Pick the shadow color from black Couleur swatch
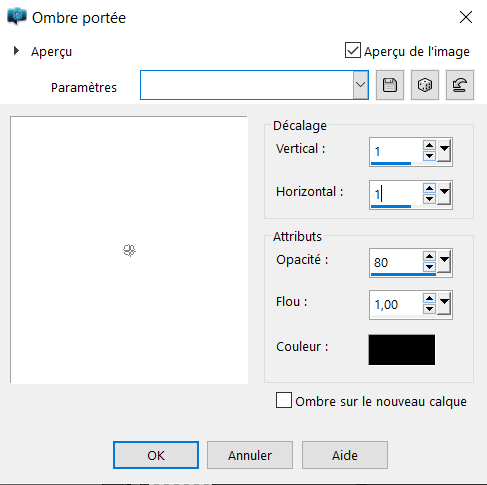Viewport: 487px width, 485px height. coord(402,350)
